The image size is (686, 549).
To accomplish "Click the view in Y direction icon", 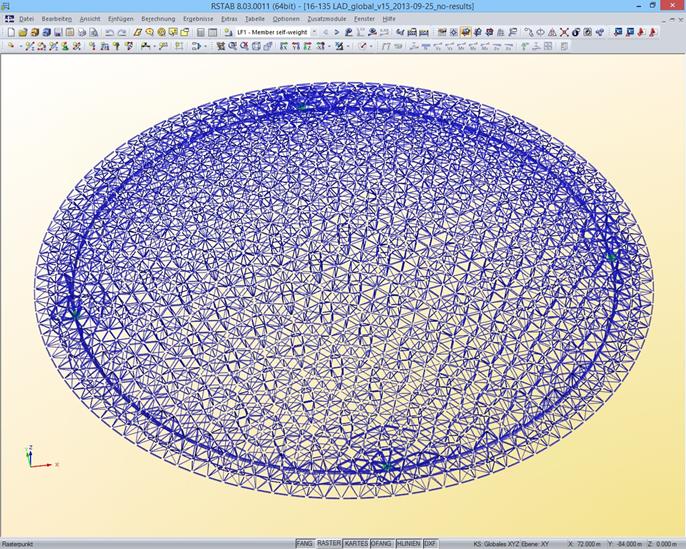I will coord(295,46).
